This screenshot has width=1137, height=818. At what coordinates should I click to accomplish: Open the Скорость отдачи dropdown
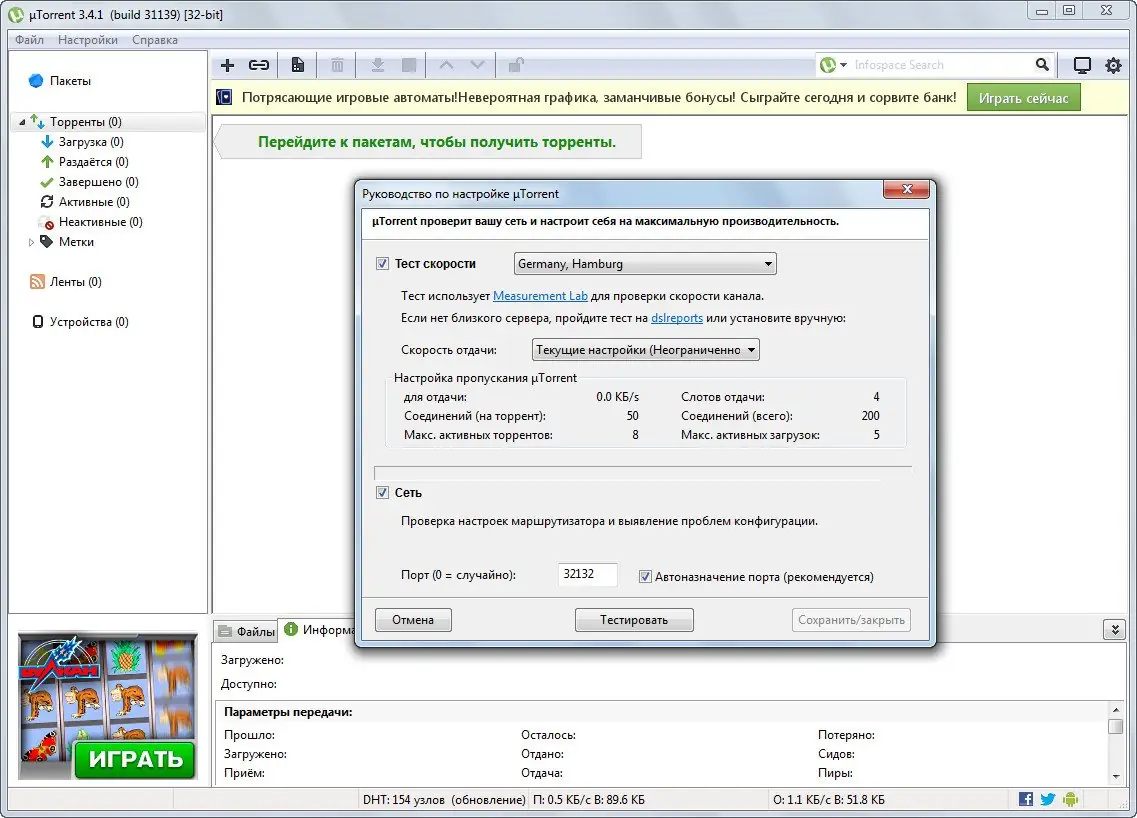[x=645, y=350]
